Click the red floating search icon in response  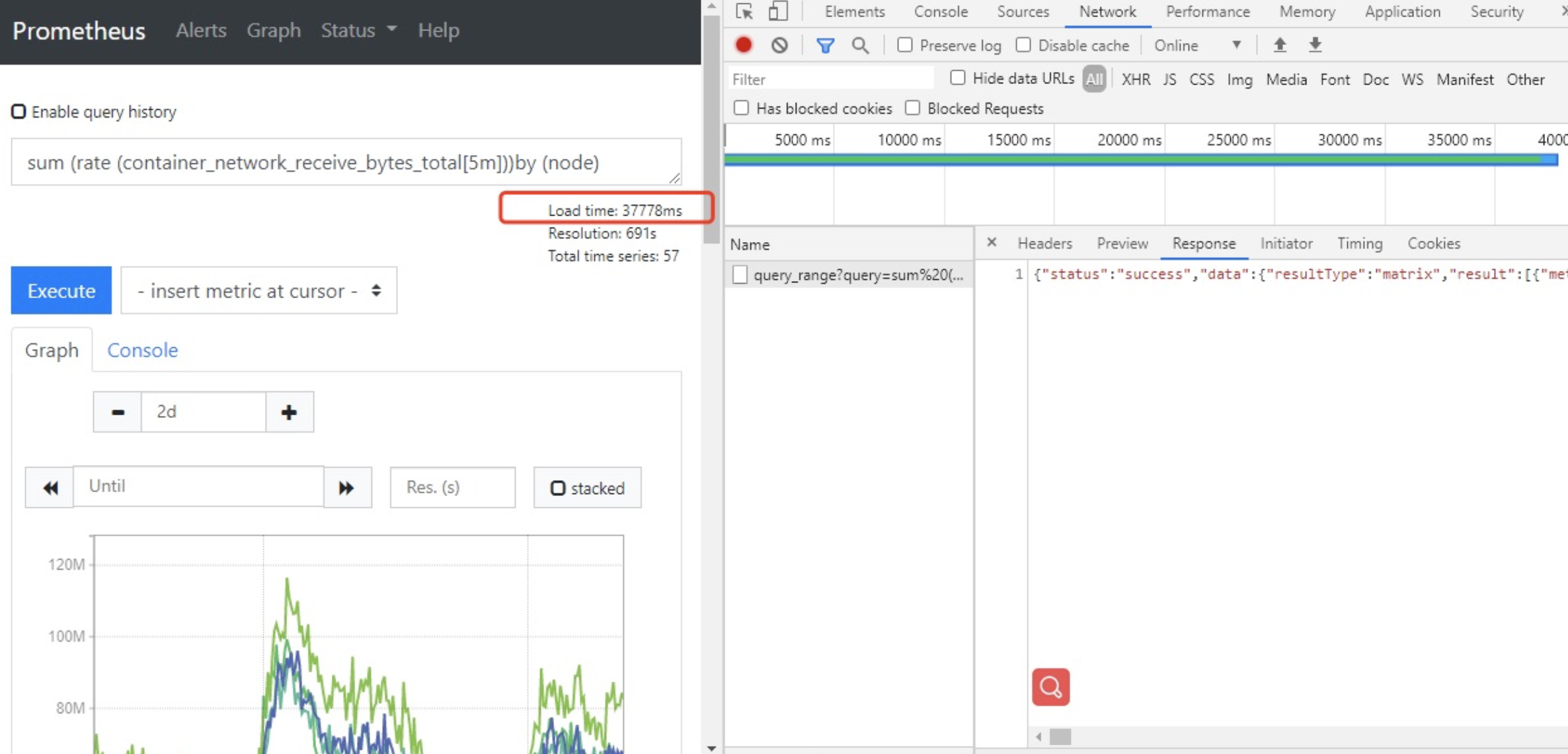tap(1050, 687)
